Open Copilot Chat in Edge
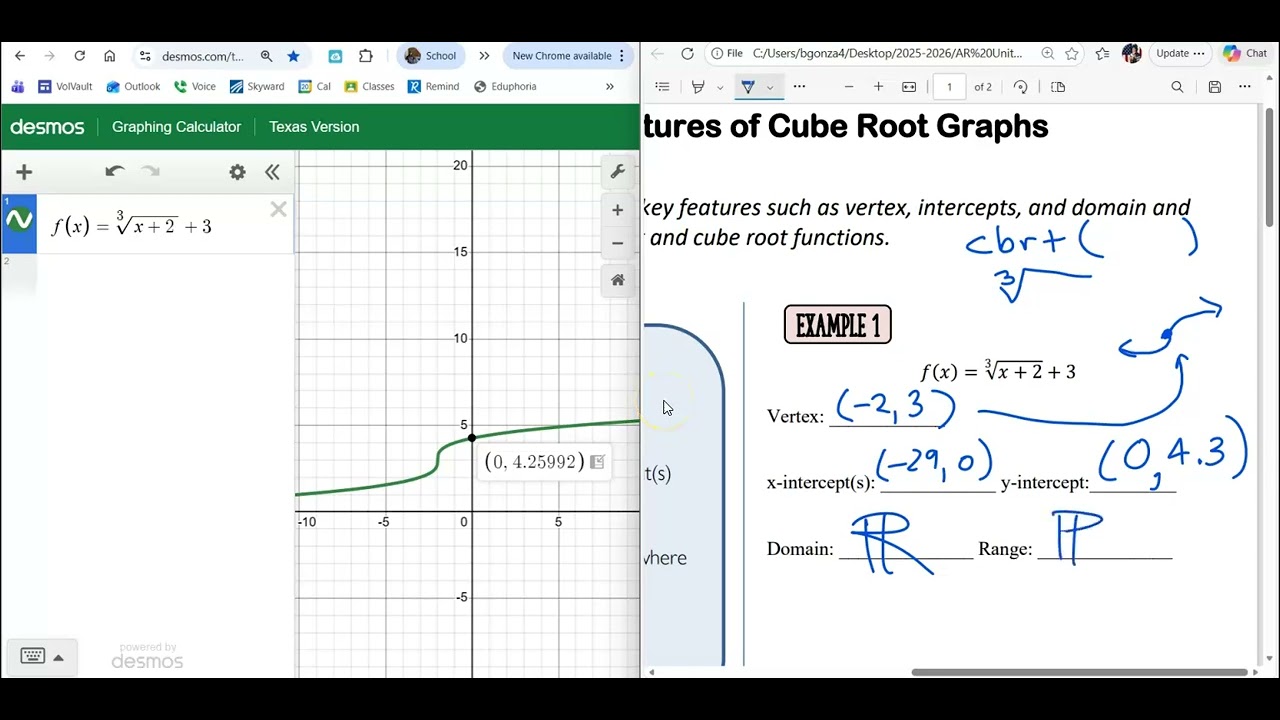The image size is (1280, 720). point(1245,54)
